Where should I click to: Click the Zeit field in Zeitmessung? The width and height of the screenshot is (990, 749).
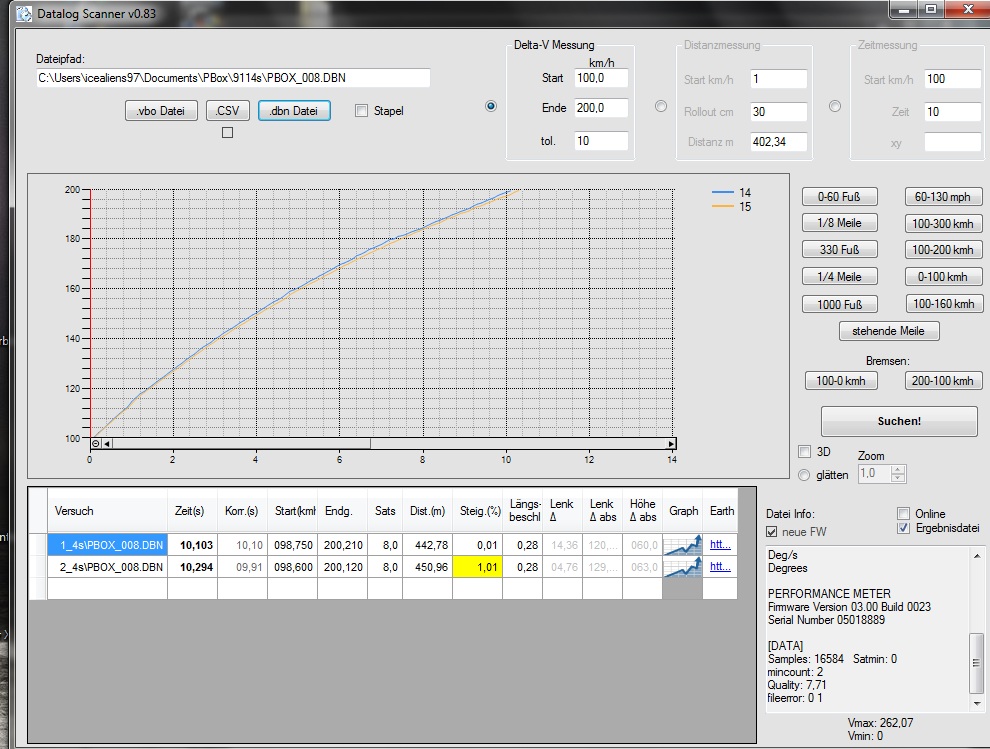(952, 112)
